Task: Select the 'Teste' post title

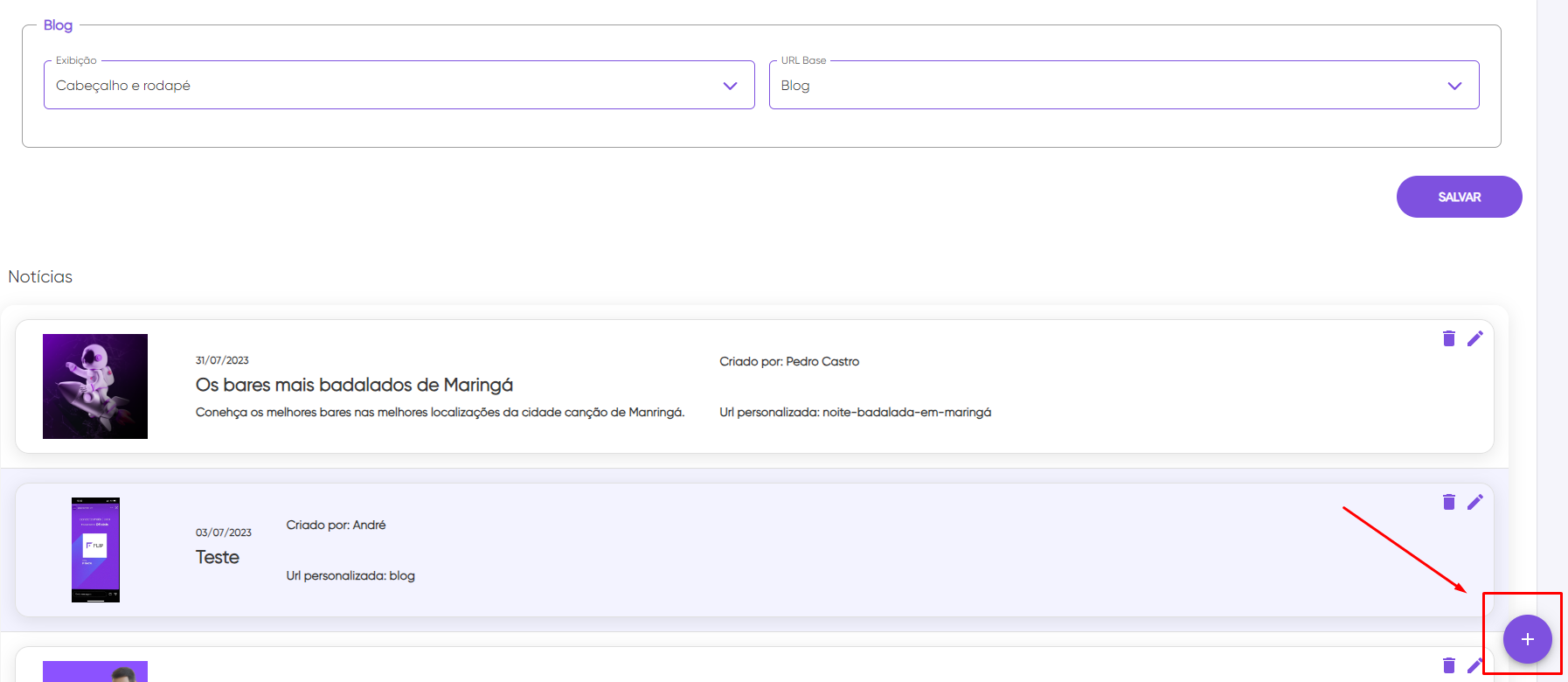Action: click(x=218, y=557)
